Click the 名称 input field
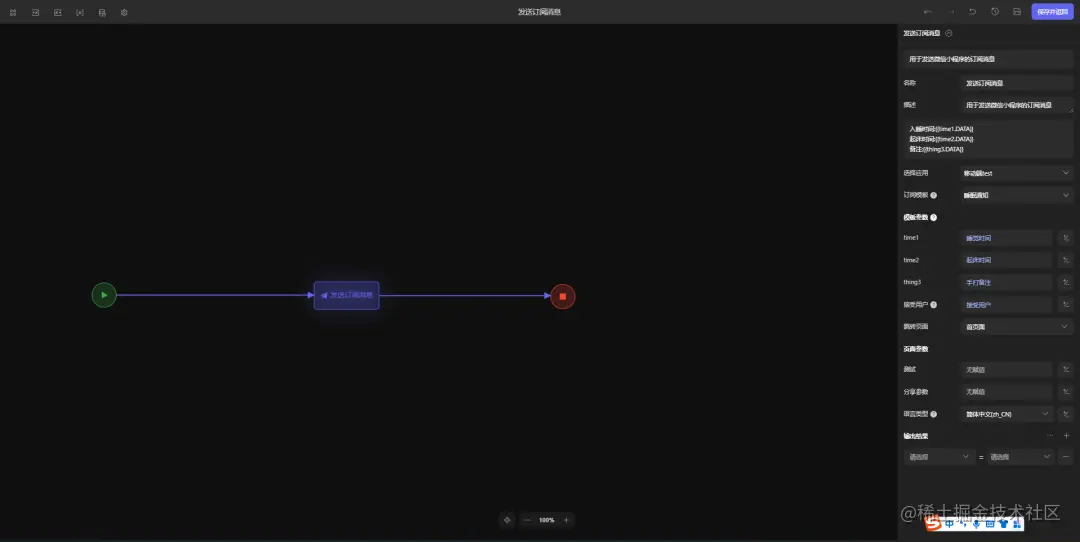This screenshot has width=1080, height=542. [1017, 83]
